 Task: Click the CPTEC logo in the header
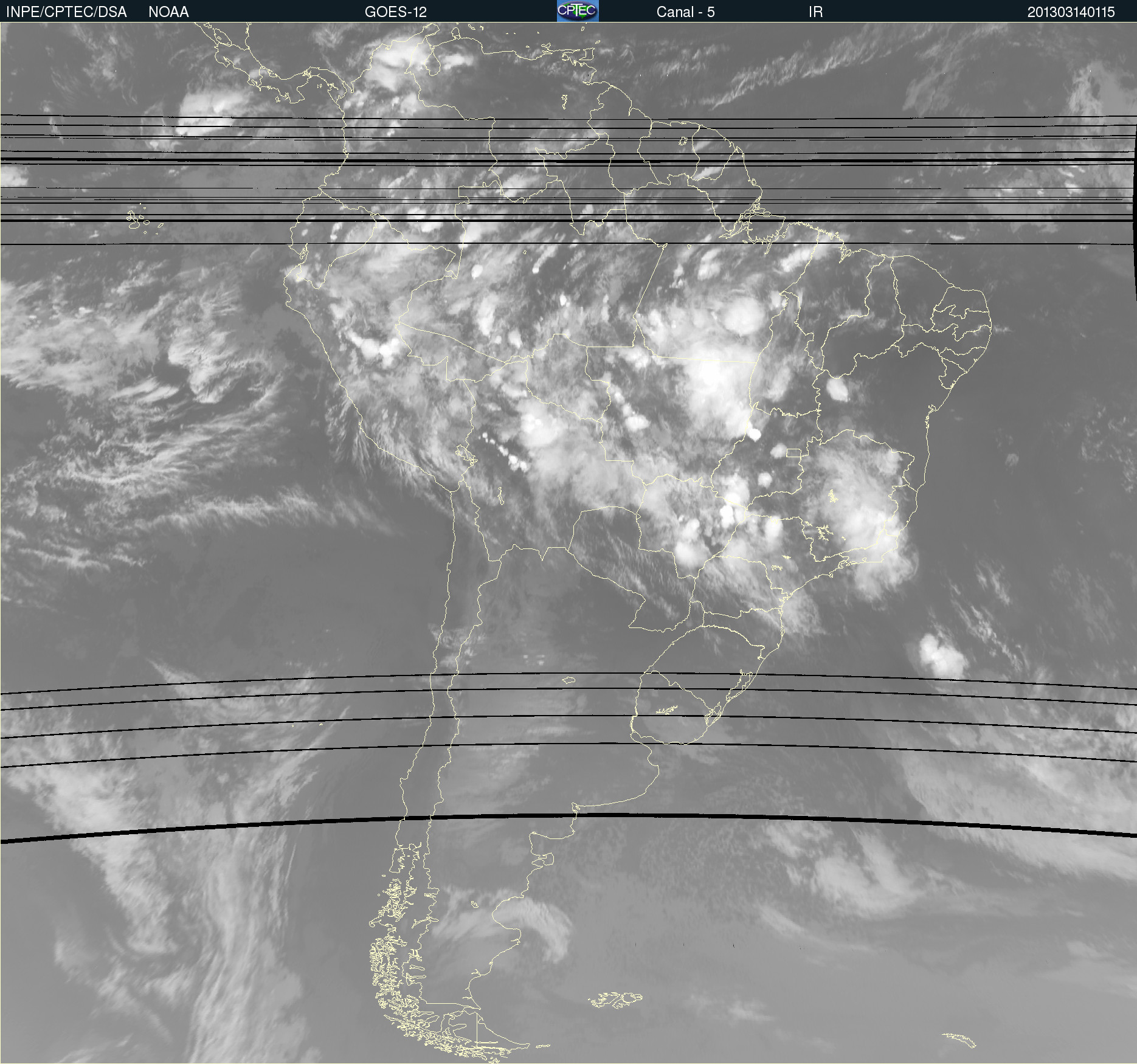(578, 11)
